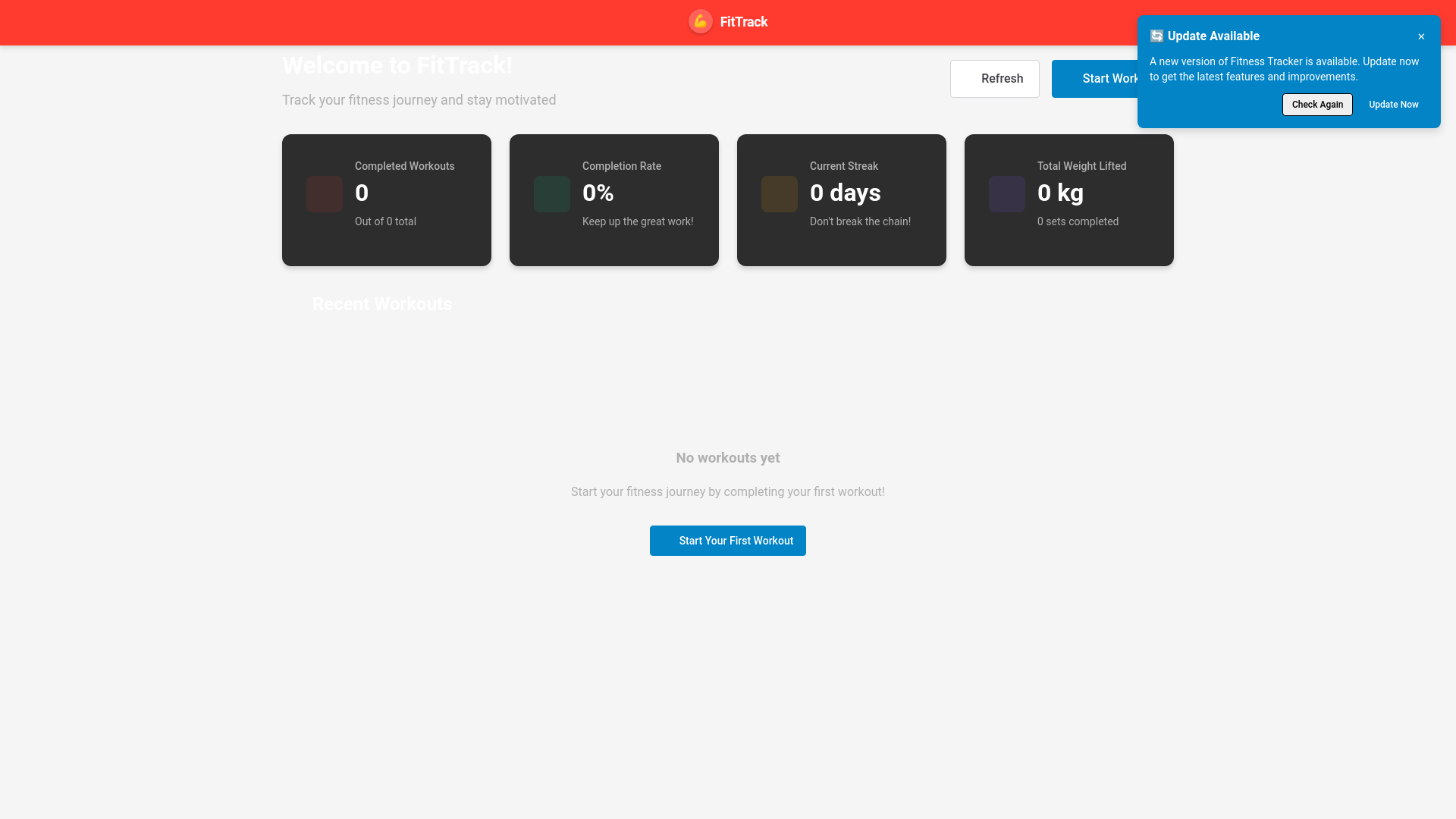Click '0 sets completed' text
This screenshot has width=1456, height=819.
coord(1078,221)
